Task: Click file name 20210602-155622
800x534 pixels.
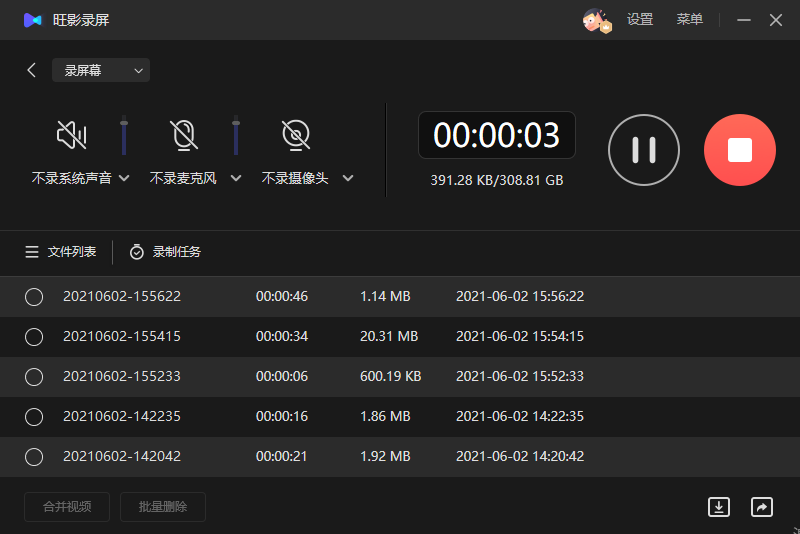Action: (122, 296)
